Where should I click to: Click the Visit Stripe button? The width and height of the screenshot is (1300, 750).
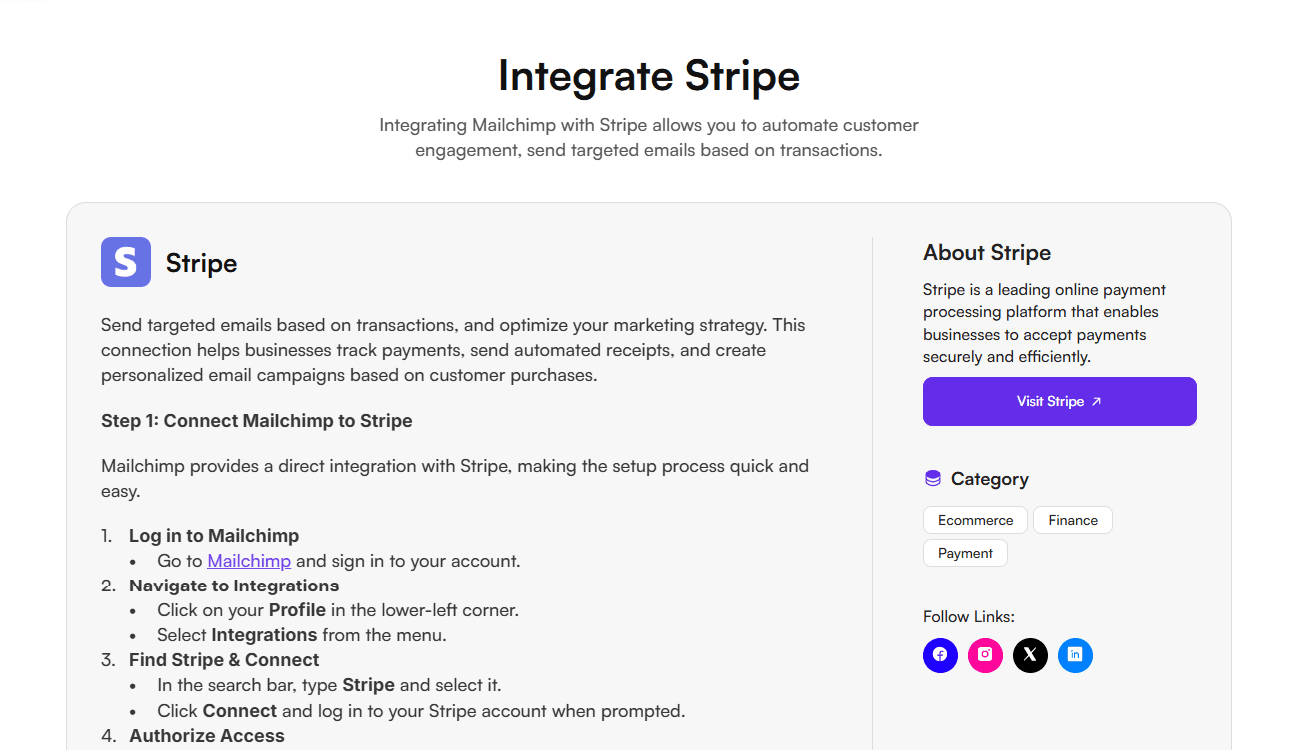tap(1060, 401)
